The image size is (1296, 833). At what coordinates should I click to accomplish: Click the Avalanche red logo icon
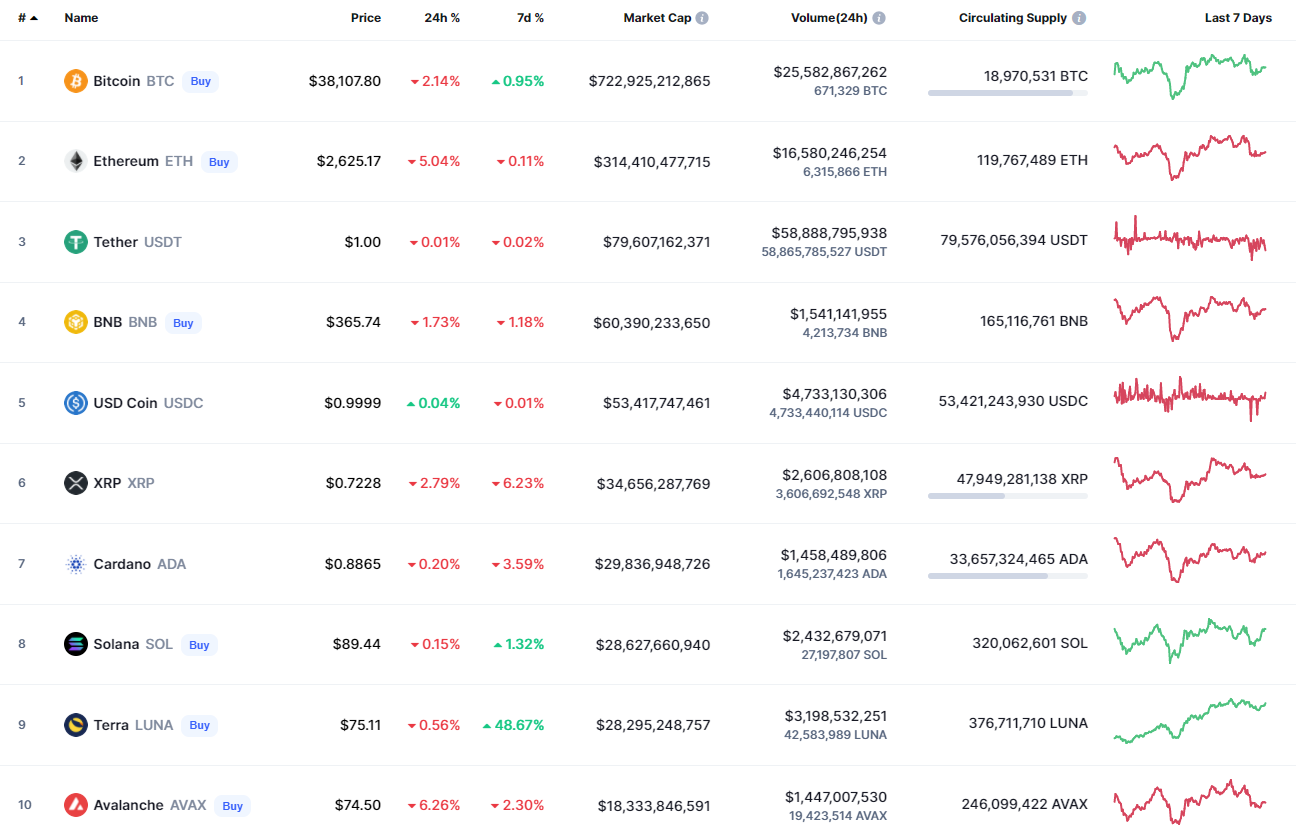[76, 805]
